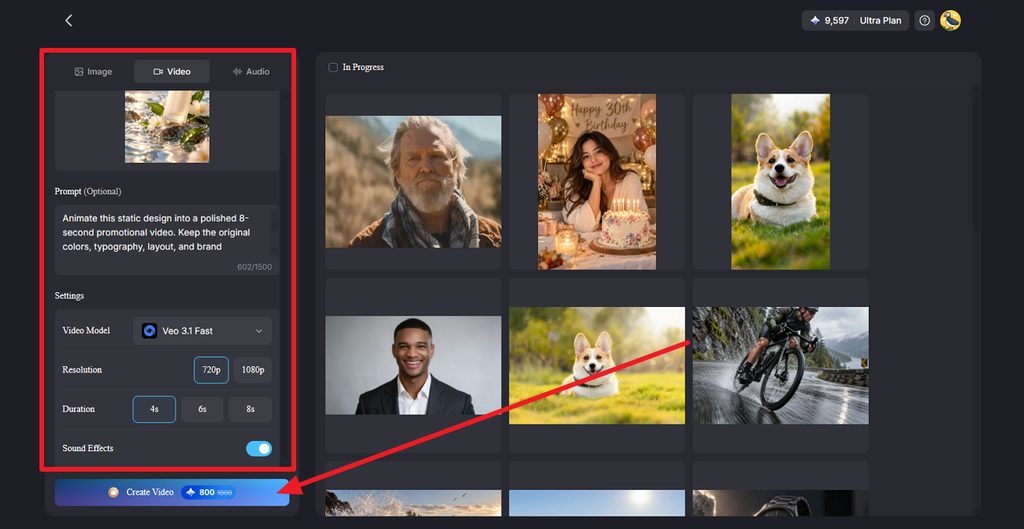The image size is (1024, 529).
Task: Click the 602/1500 character counter
Action: coord(255,267)
